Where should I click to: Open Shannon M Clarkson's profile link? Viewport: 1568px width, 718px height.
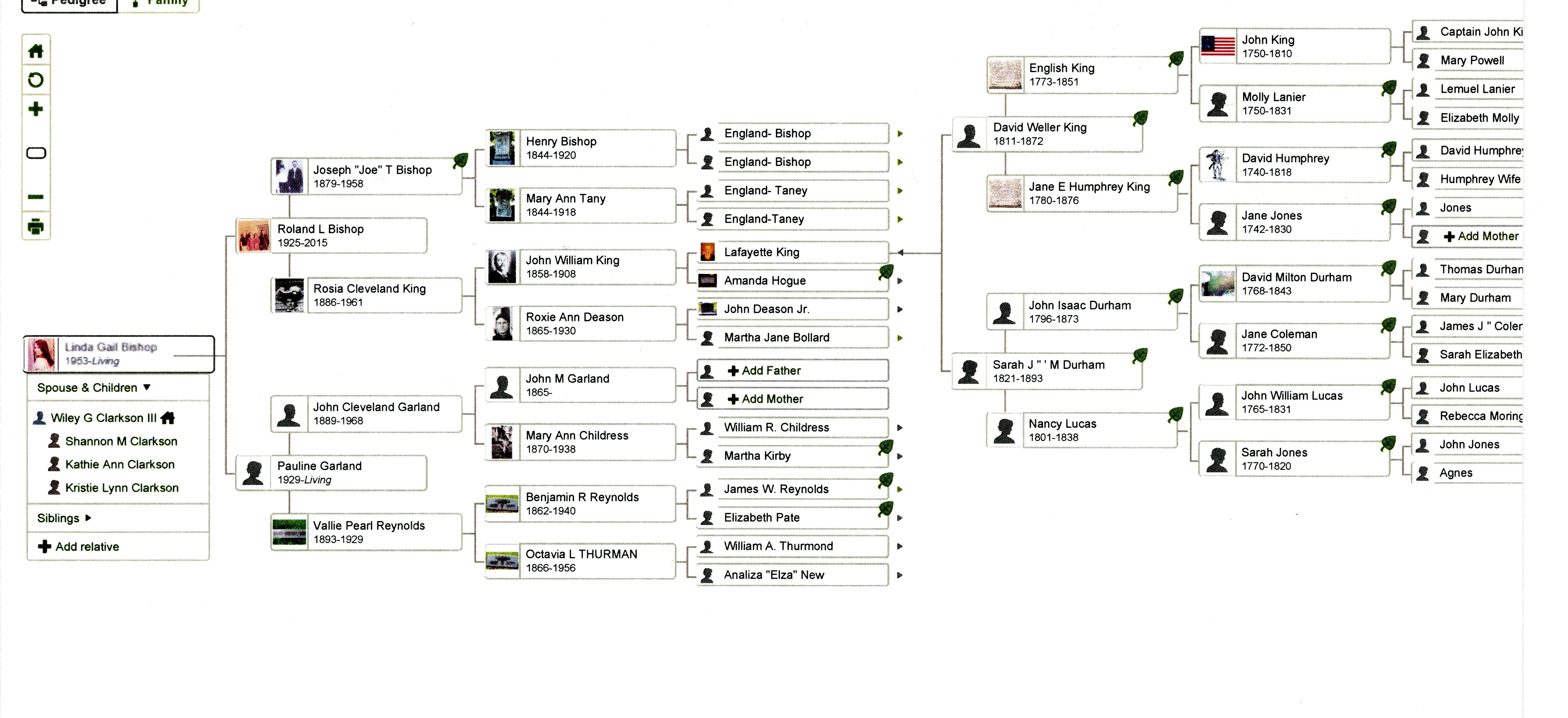click(x=121, y=441)
